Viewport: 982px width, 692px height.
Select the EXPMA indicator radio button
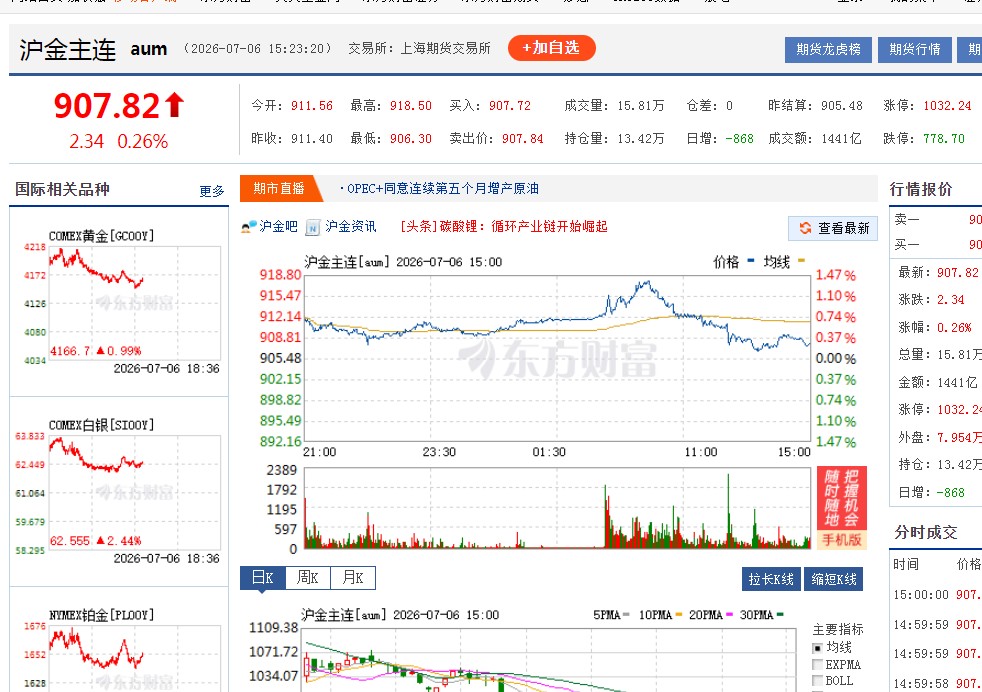(817, 664)
